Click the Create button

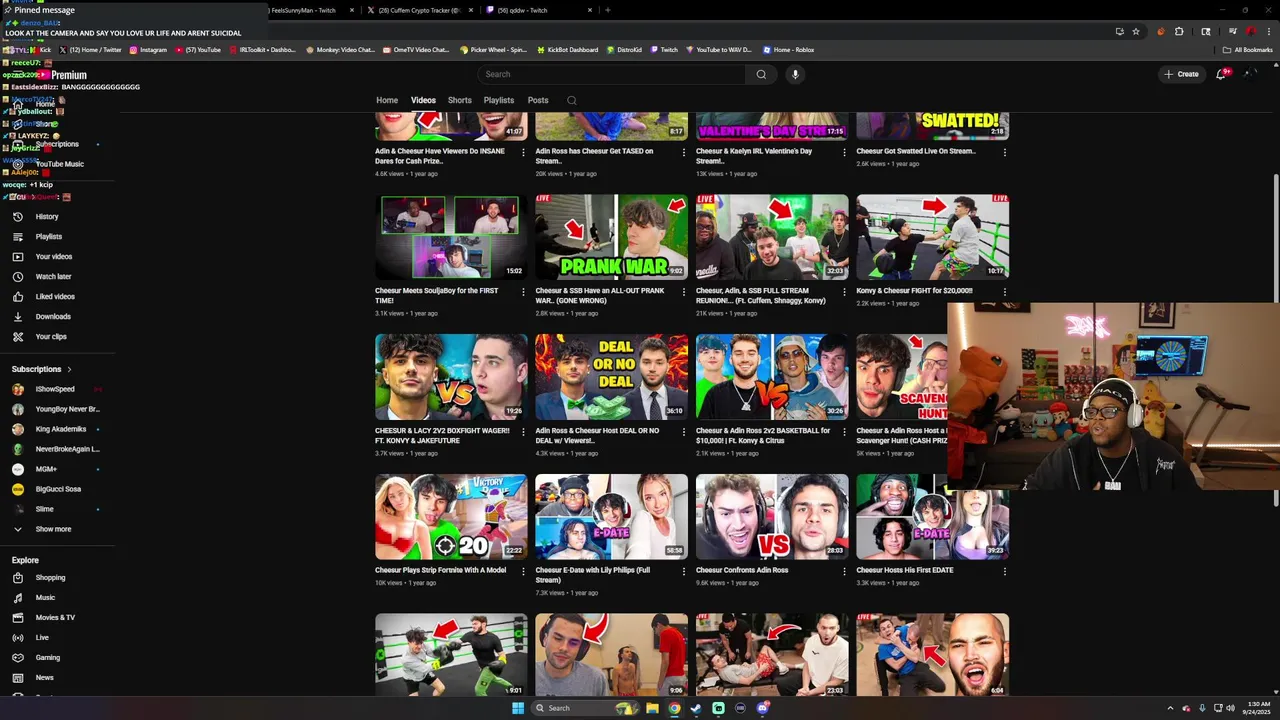pyautogui.click(x=1181, y=74)
